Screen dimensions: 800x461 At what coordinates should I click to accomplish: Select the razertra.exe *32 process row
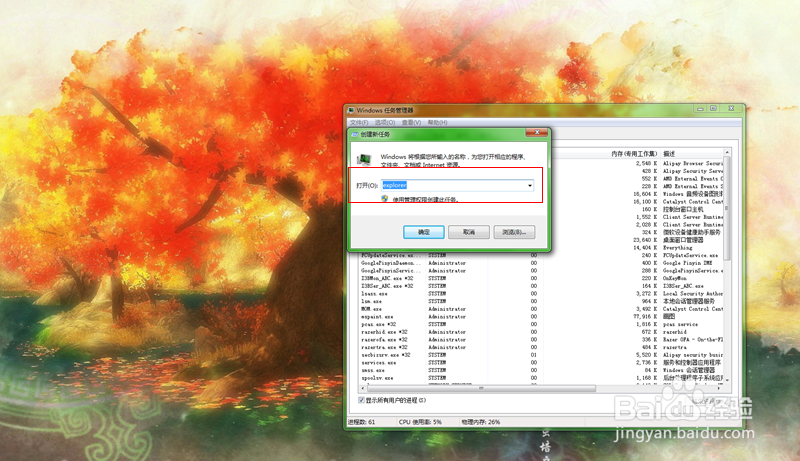pyautogui.click(x=541, y=347)
